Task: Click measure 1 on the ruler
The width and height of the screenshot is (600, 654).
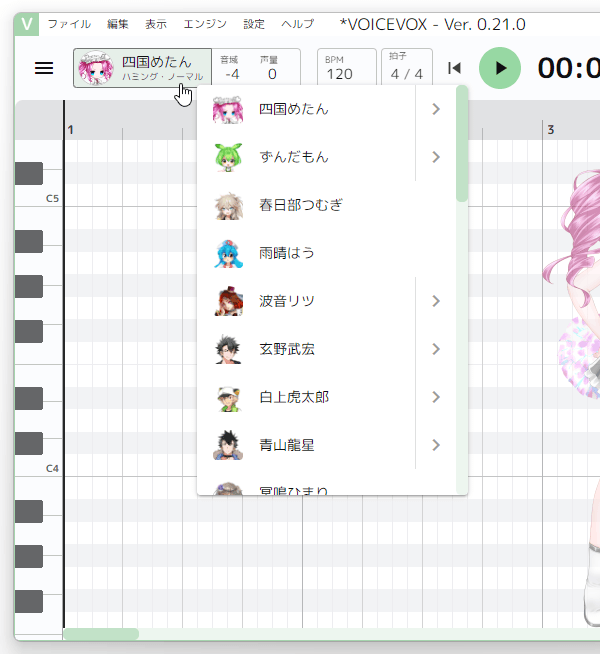Action: coord(70,130)
